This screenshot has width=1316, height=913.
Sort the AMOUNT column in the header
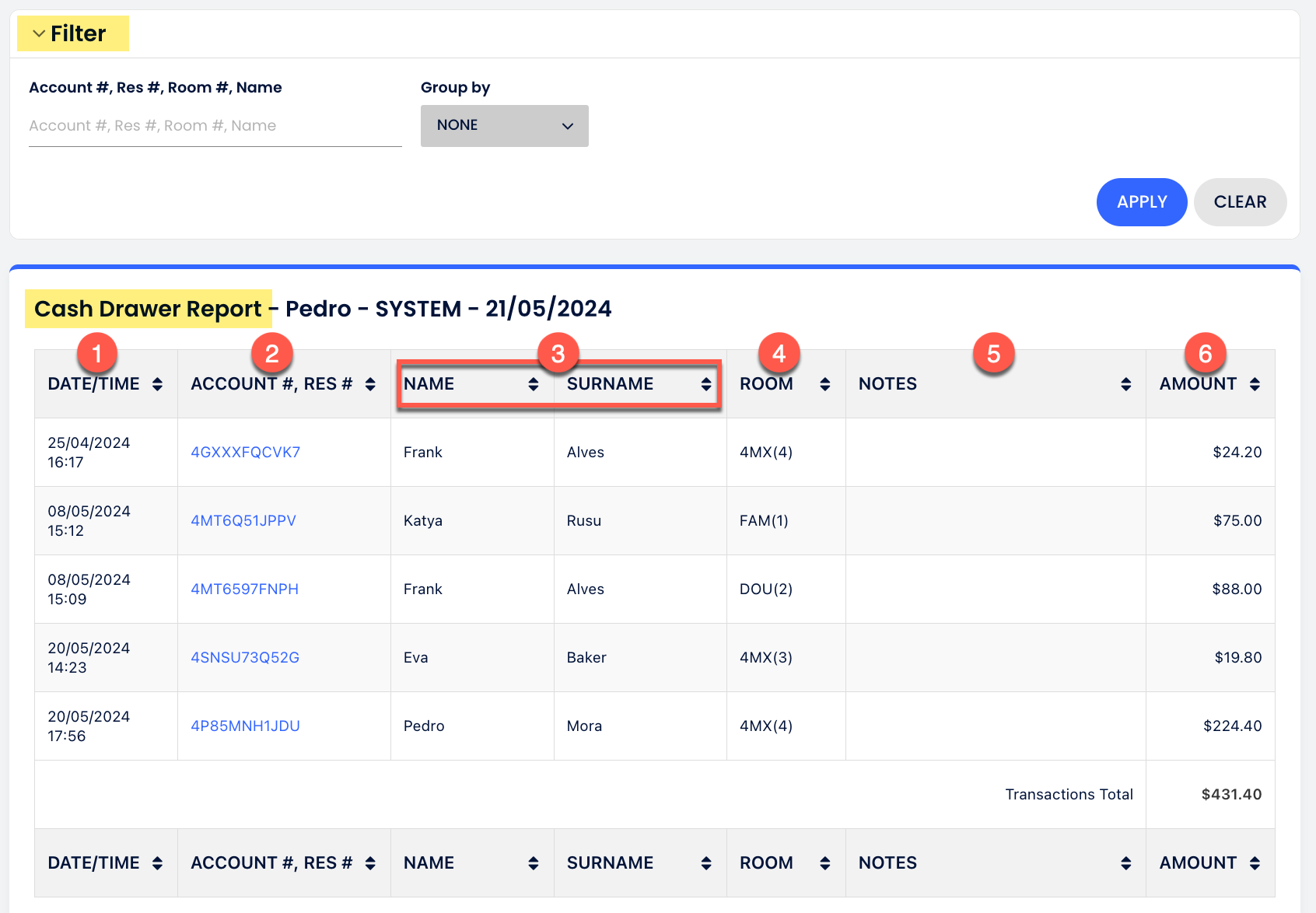(x=1256, y=383)
